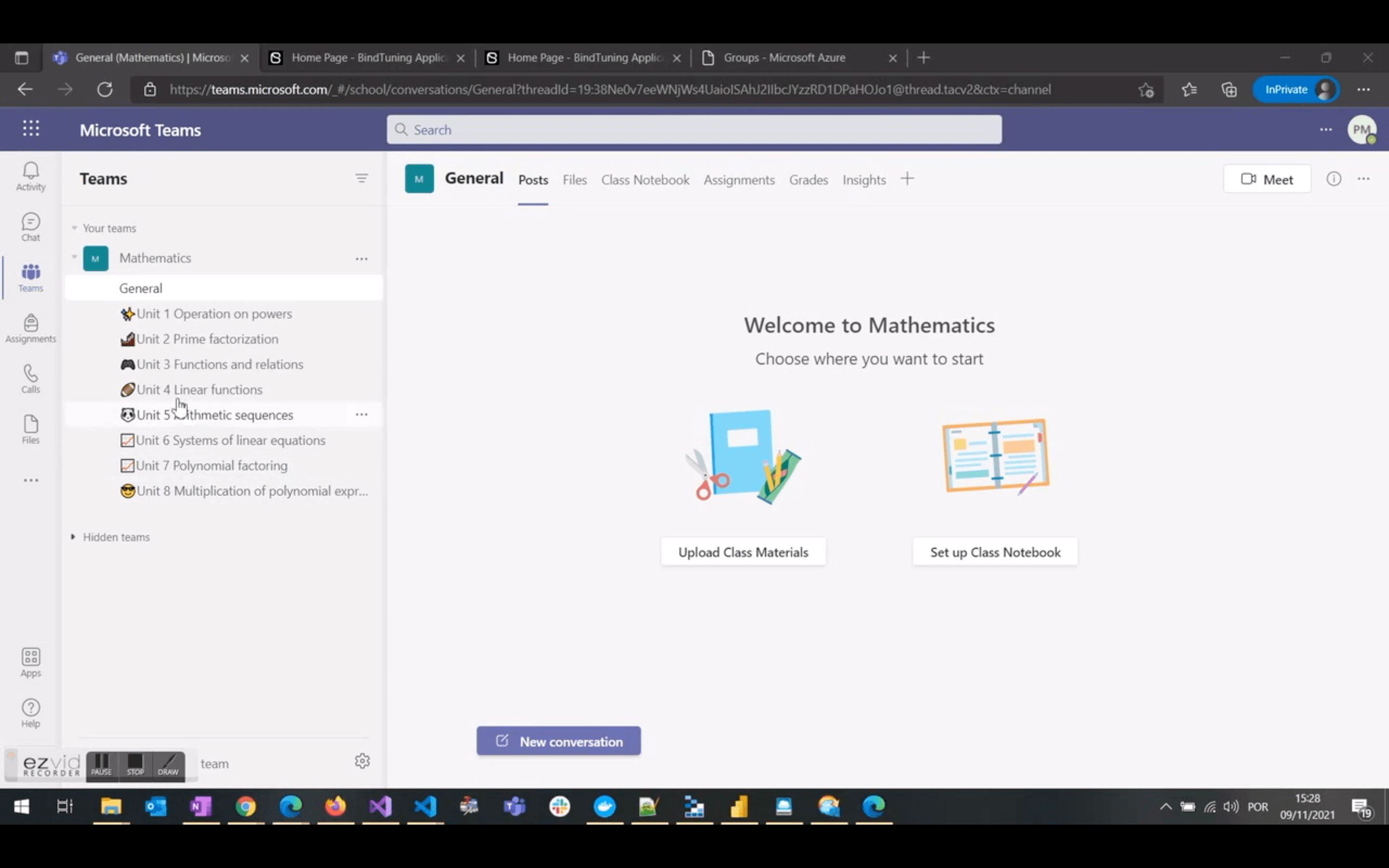Open the Assignments tab
This screenshot has height=868, width=1389.
[x=739, y=180]
